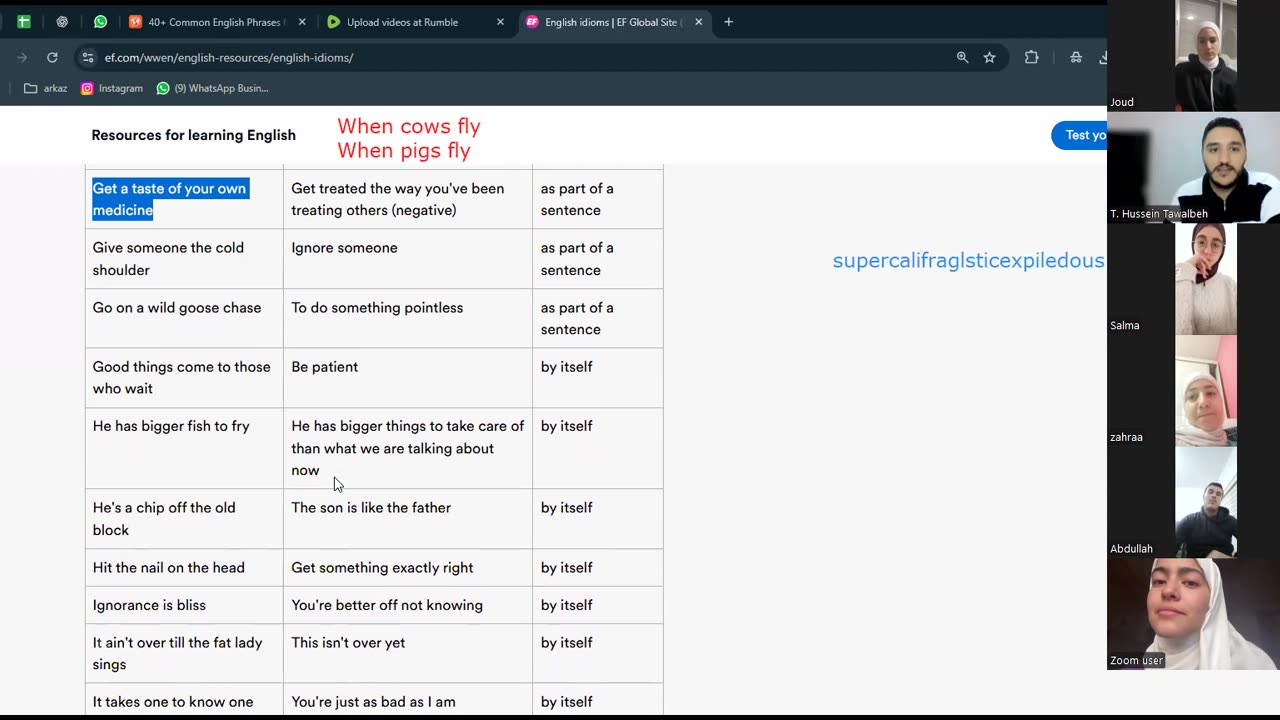
Task: Click the Test your English button
Action: (x=1079, y=135)
